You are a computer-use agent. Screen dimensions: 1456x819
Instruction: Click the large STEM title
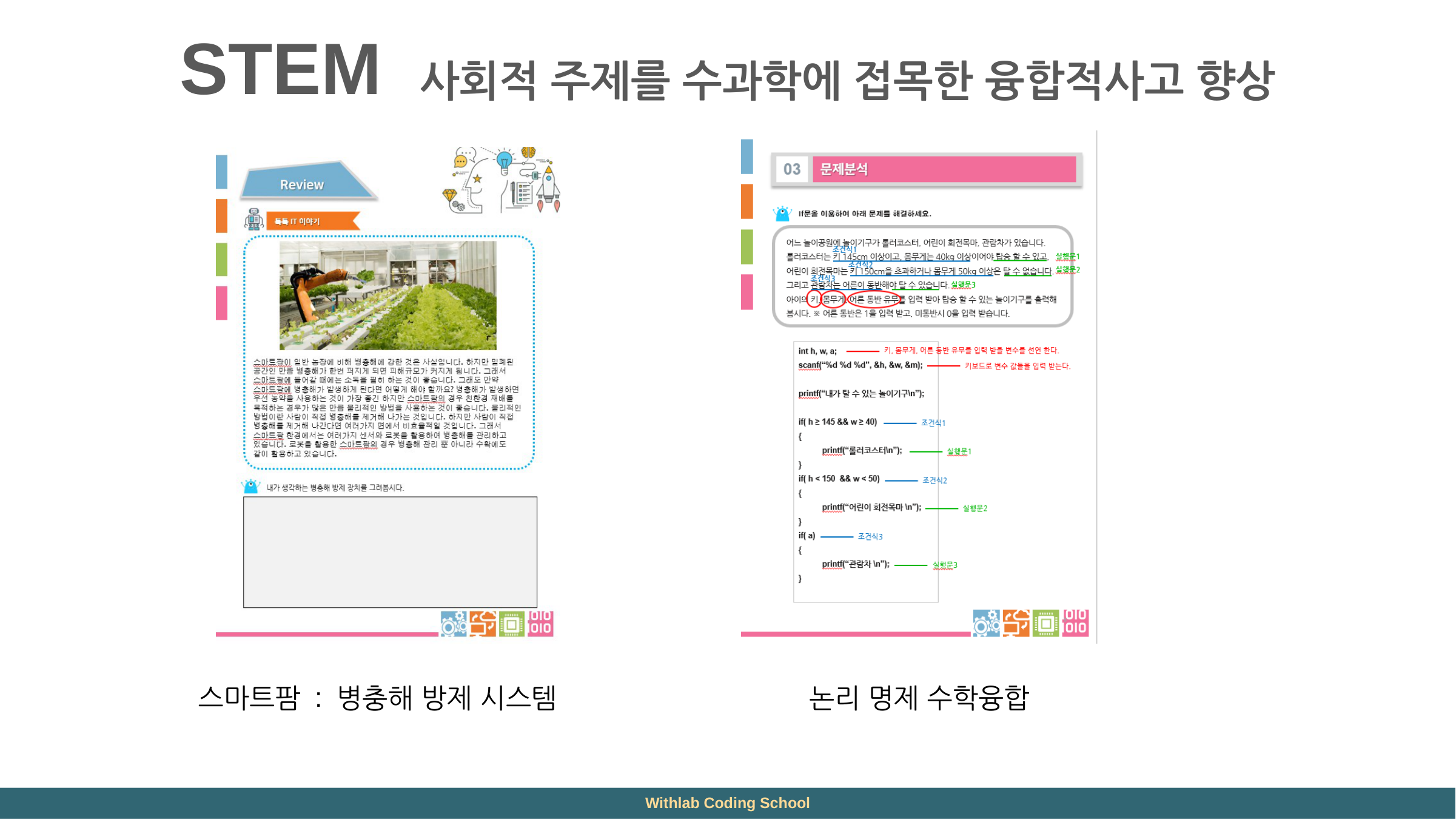click(x=280, y=70)
